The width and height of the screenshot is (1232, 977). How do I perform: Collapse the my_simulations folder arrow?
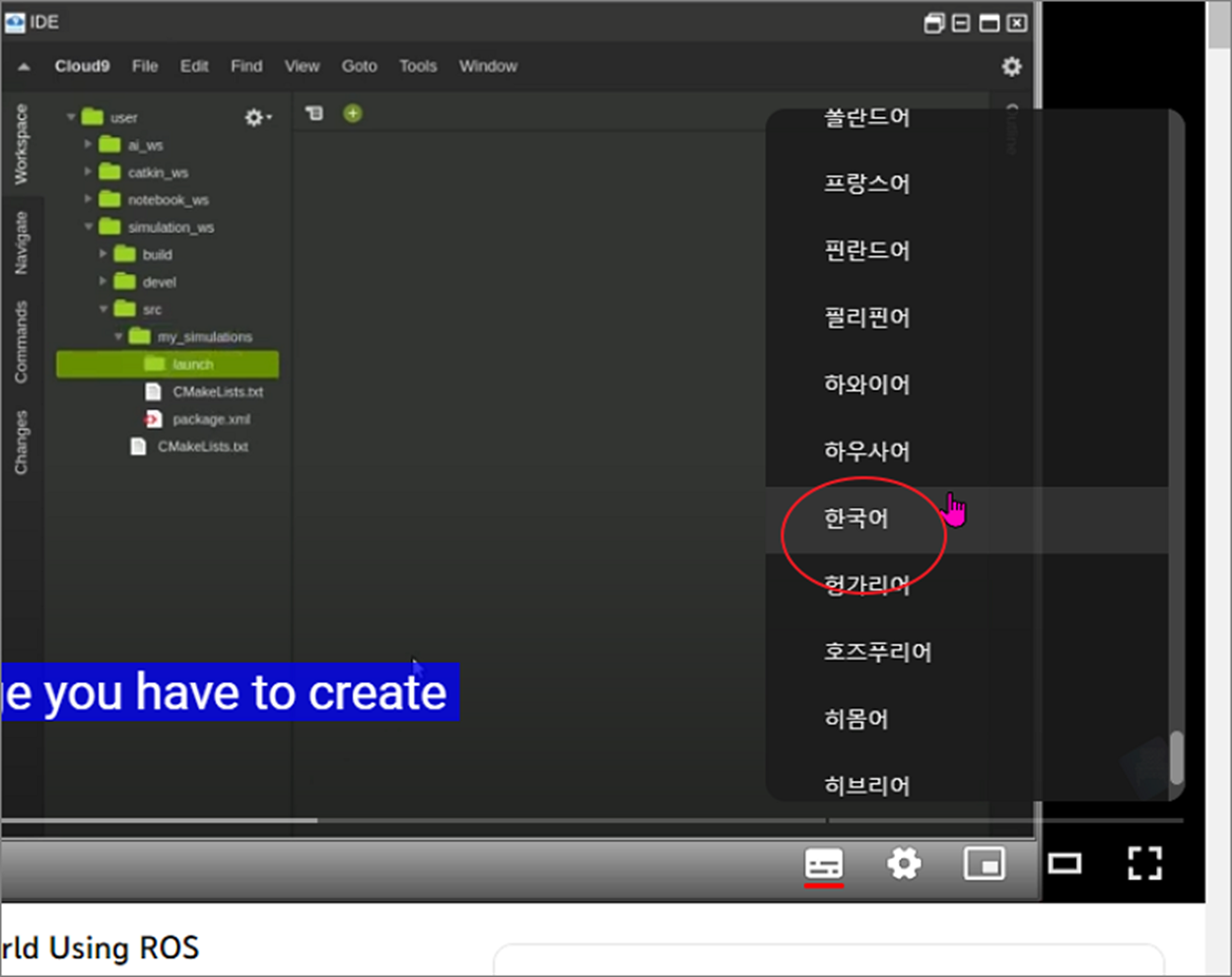pyautogui.click(x=118, y=336)
